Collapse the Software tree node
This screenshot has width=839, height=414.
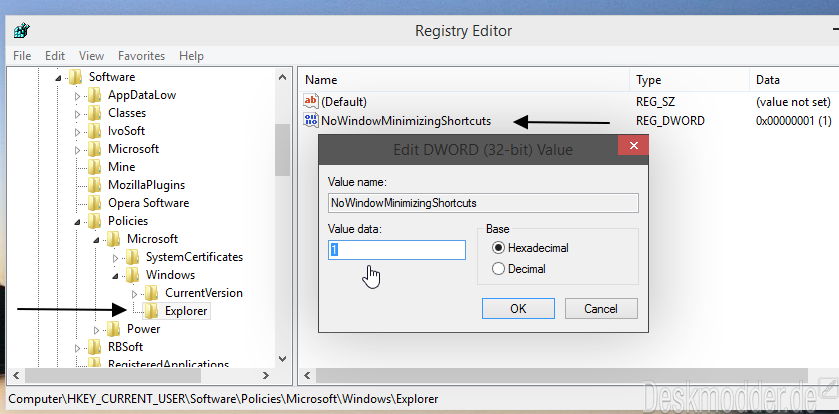tap(59, 79)
